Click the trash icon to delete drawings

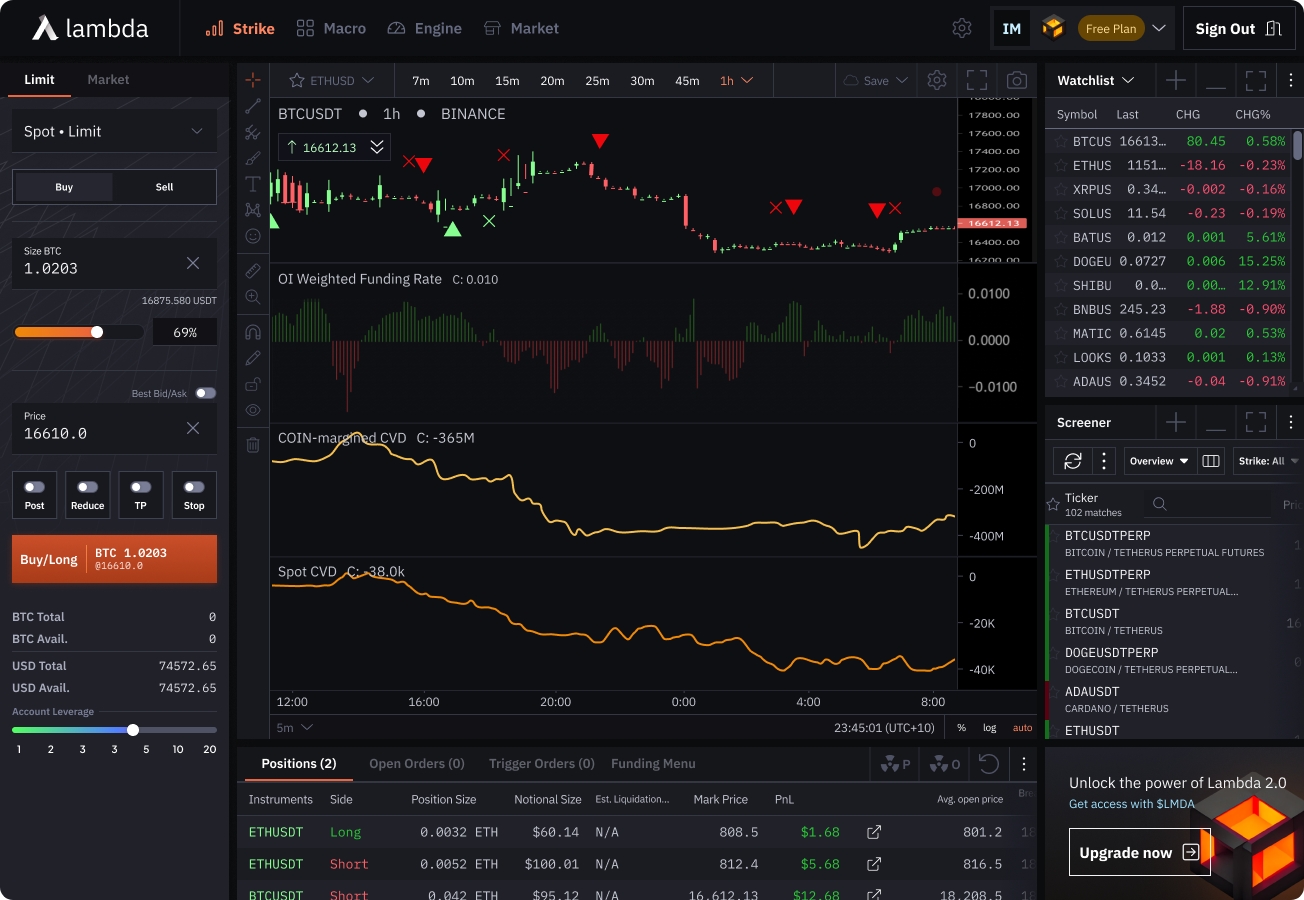(253, 445)
